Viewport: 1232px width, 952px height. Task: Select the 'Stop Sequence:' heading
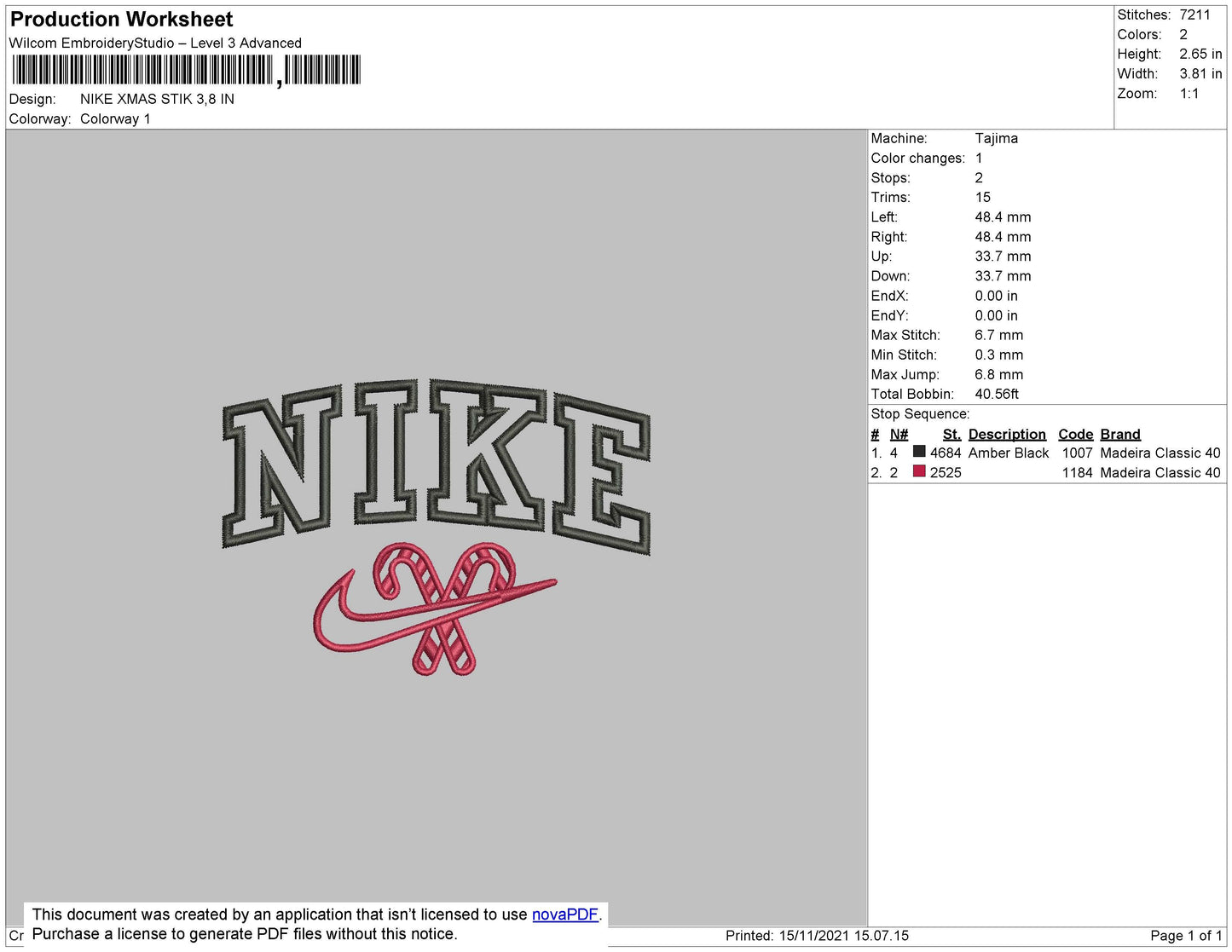[920, 414]
